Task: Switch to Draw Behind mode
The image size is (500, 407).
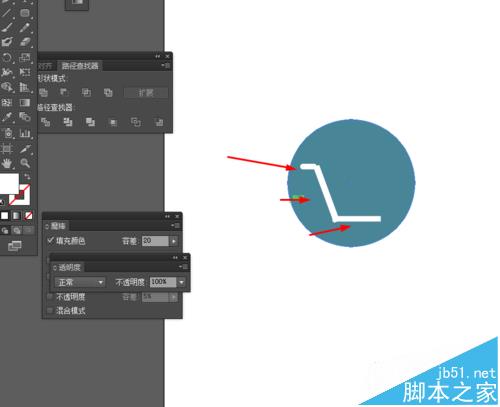Action: coord(17,230)
